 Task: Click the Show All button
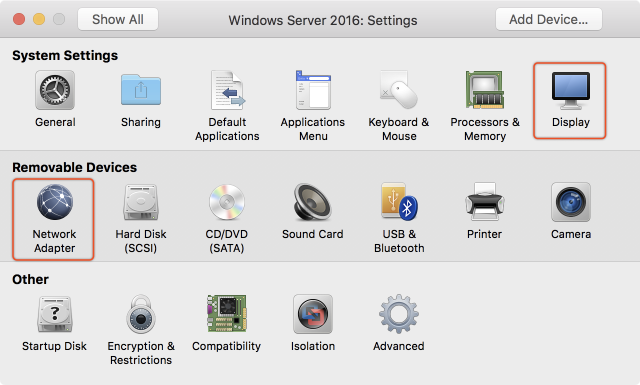[x=118, y=19]
